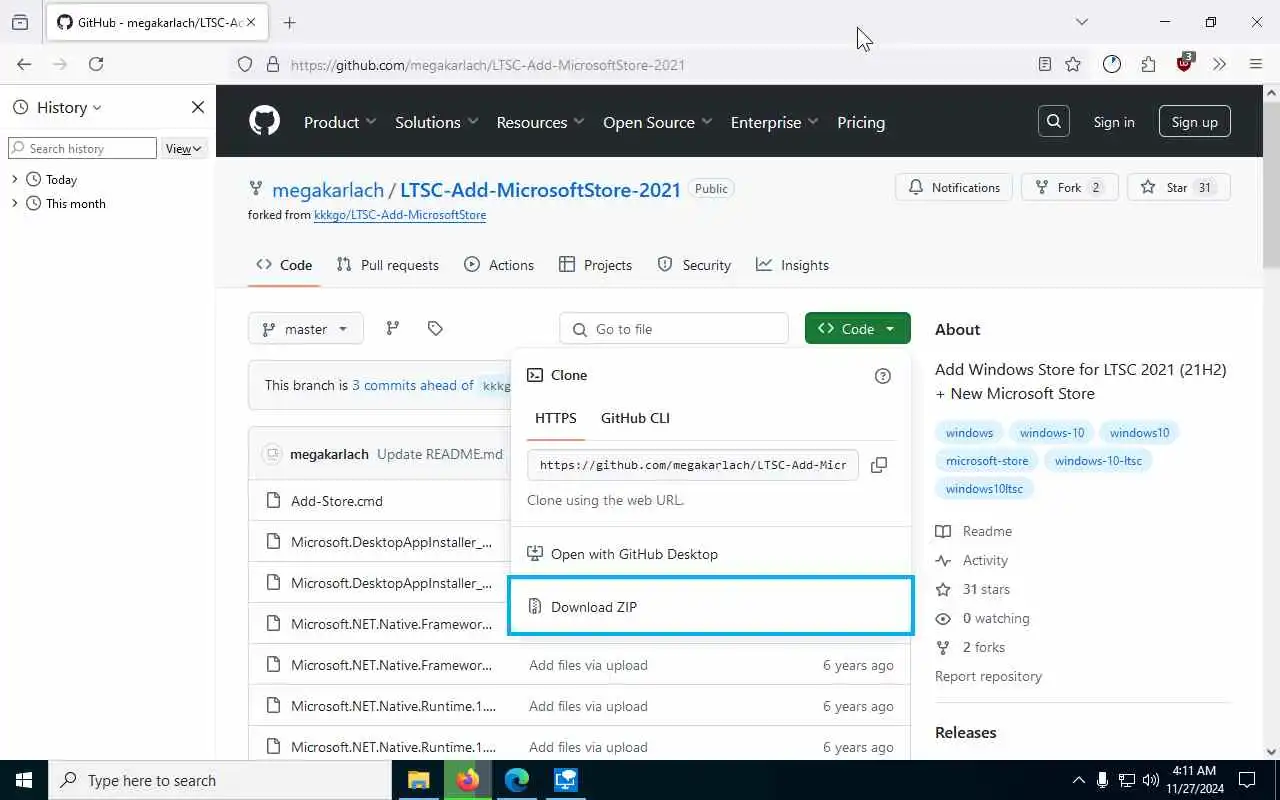
Task: Toggle Firefox reader view icon
Action: (1044, 64)
